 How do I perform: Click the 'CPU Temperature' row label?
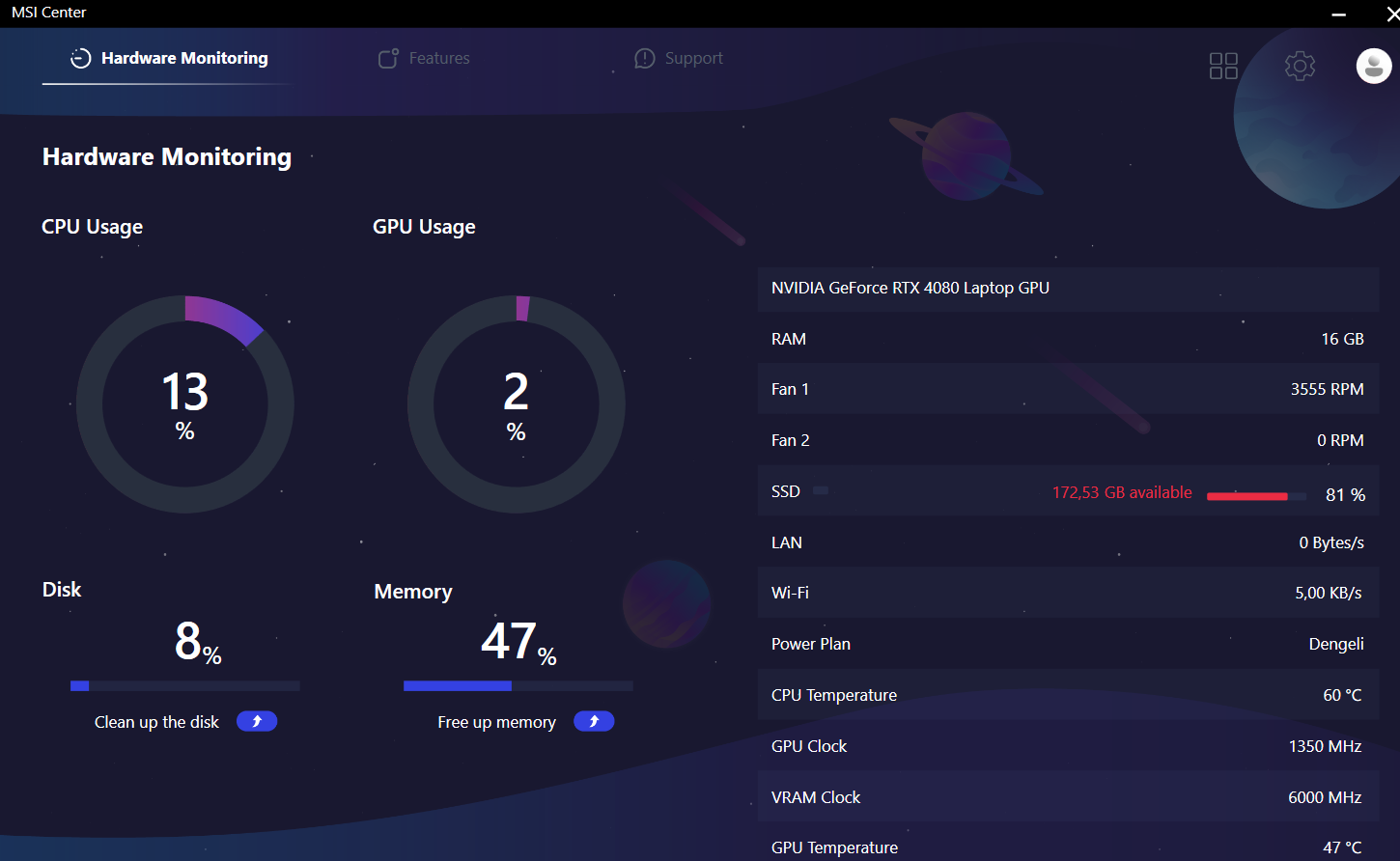click(834, 695)
